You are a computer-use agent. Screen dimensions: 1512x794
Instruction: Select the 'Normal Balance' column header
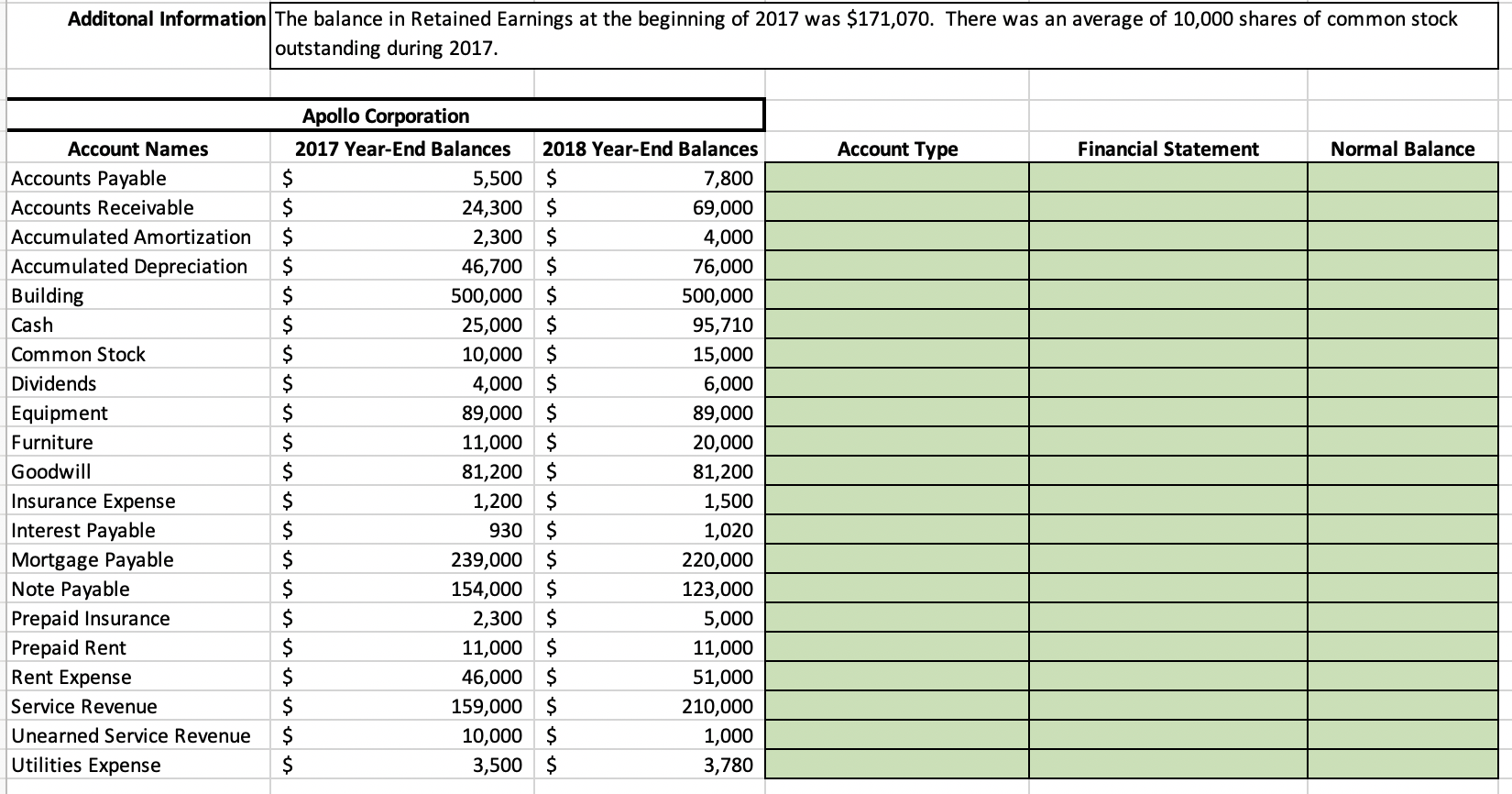click(x=1403, y=149)
